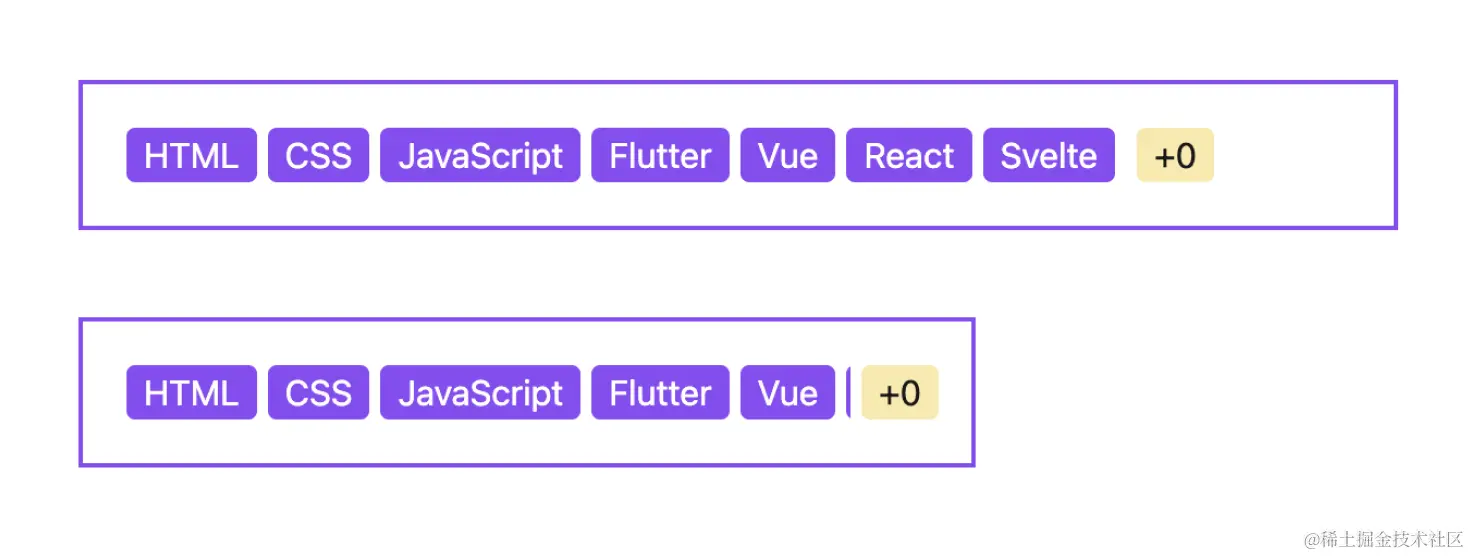
Task: Click the JavaScript tag in bottom row
Action: coord(480,392)
